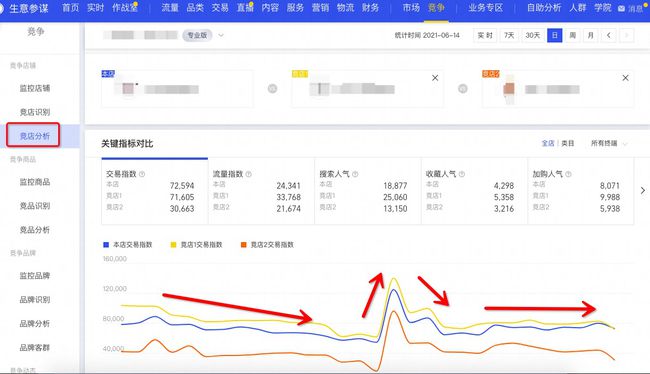Toggle 竞店2交易指数 legend orange swatch
The width and height of the screenshot is (650, 374).
tap(244, 245)
